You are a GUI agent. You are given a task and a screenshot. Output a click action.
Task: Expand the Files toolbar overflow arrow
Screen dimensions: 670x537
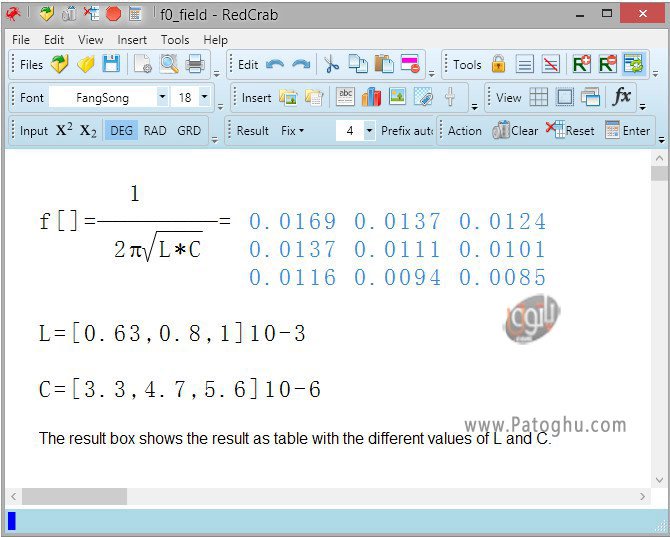pyautogui.click(x=217, y=73)
